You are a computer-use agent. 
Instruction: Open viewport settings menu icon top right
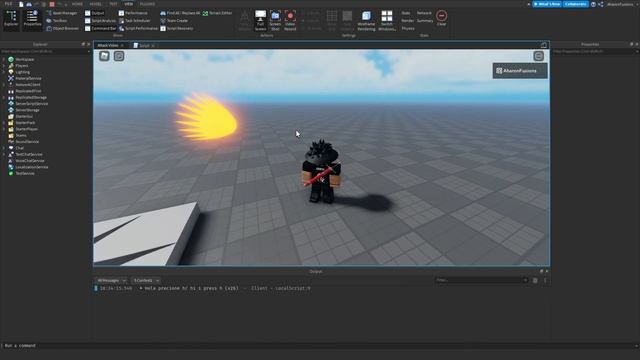tap(538, 56)
